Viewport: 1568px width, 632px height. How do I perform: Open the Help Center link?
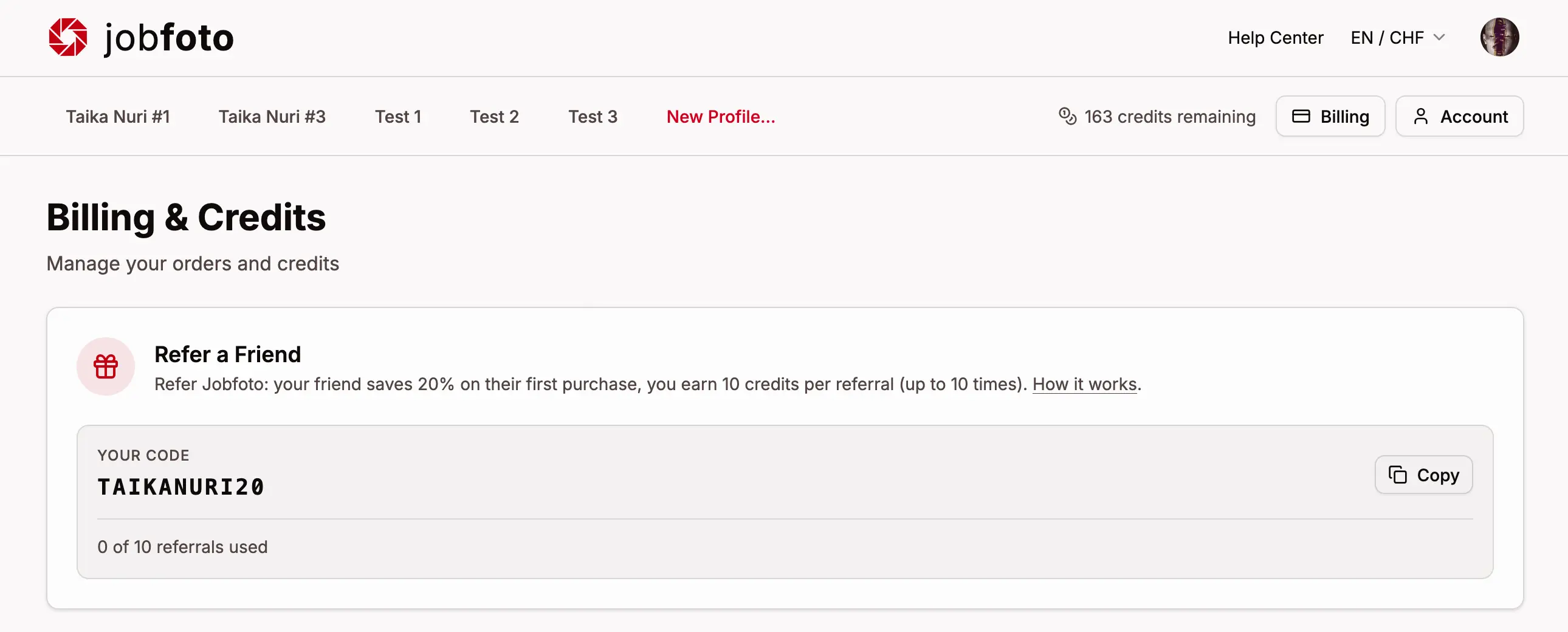[1275, 38]
